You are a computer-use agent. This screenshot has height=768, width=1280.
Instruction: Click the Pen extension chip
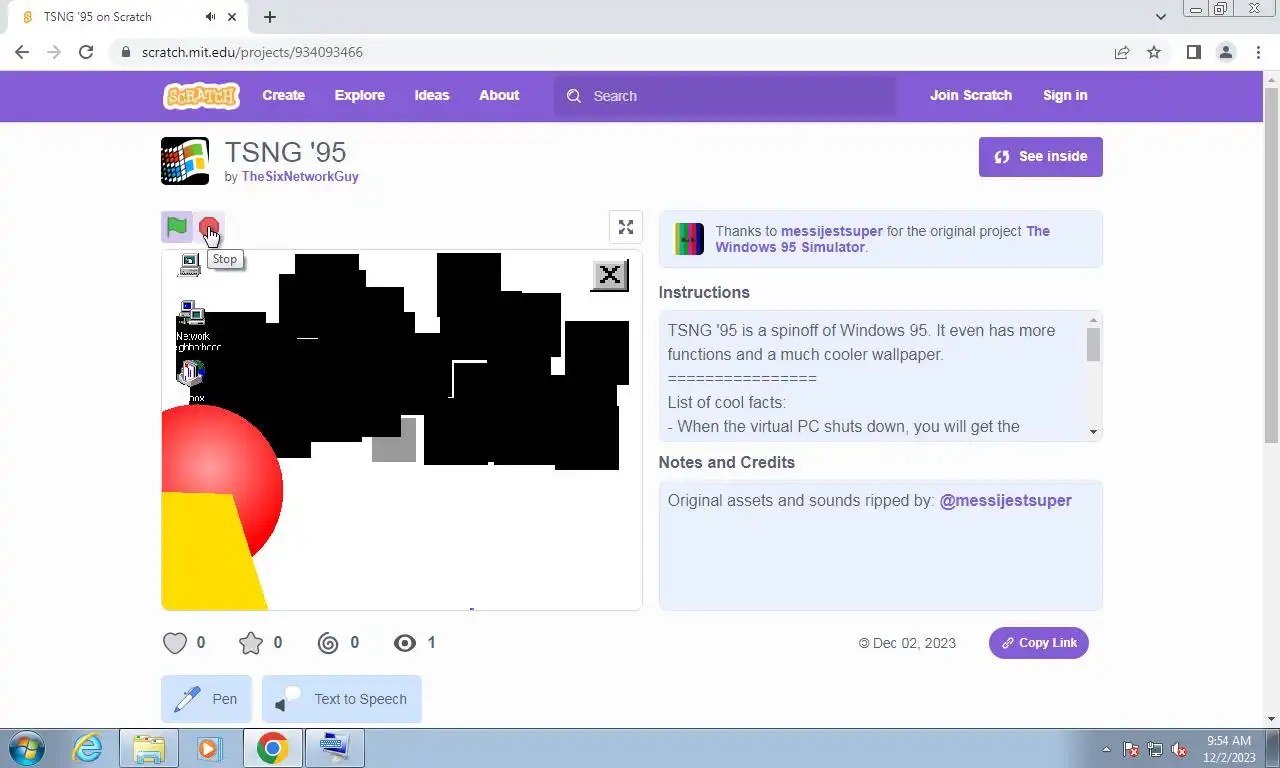point(206,699)
